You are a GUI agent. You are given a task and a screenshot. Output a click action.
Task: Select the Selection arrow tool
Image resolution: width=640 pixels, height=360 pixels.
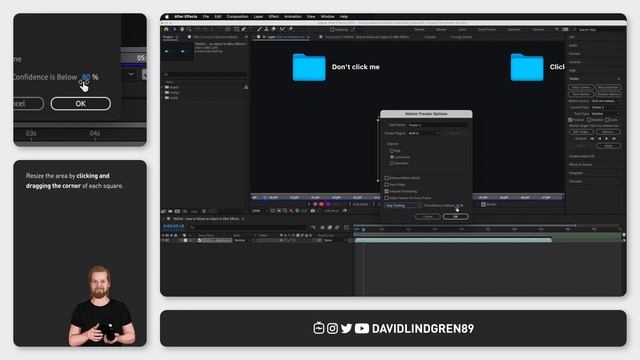[x=174, y=29]
